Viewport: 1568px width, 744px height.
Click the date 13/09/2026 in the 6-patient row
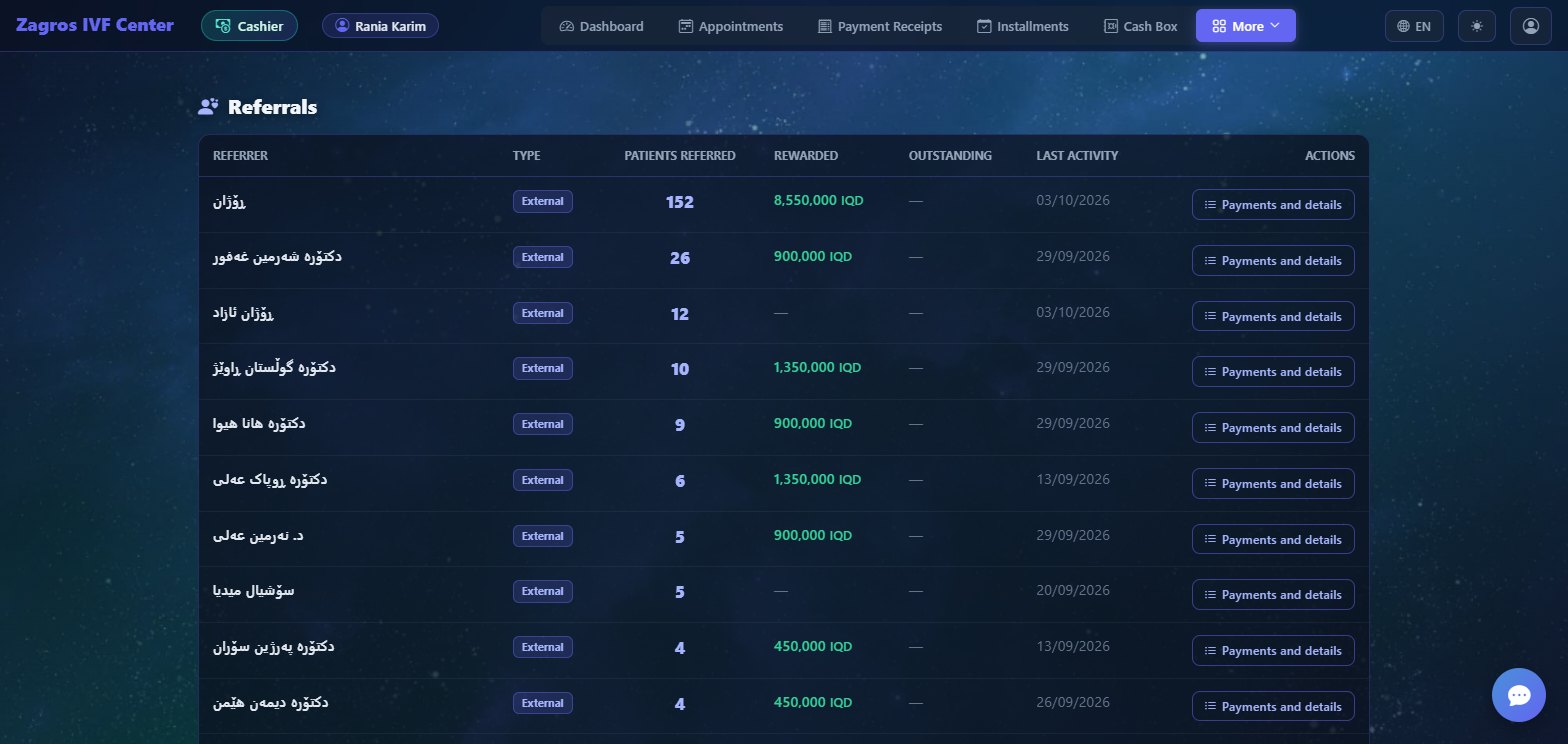click(1073, 479)
